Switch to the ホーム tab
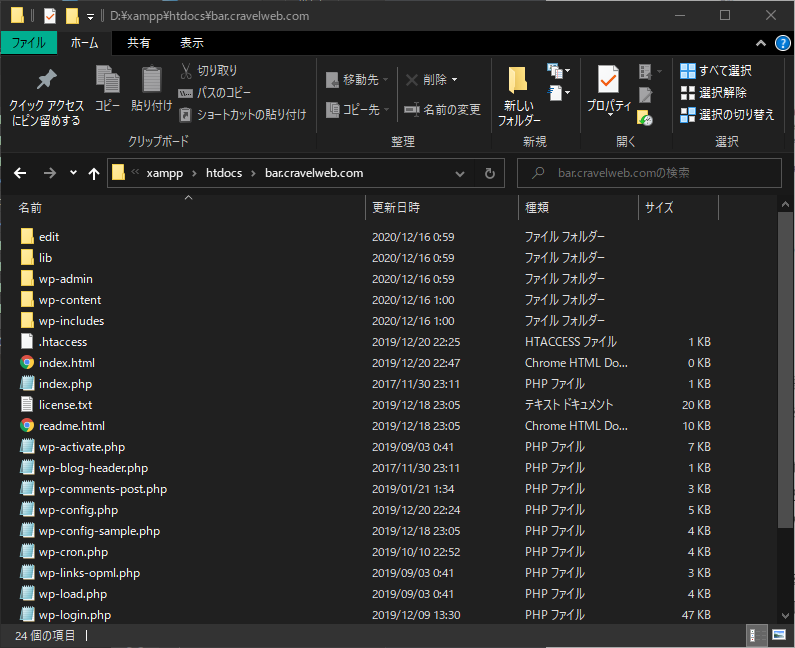 (x=84, y=43)
